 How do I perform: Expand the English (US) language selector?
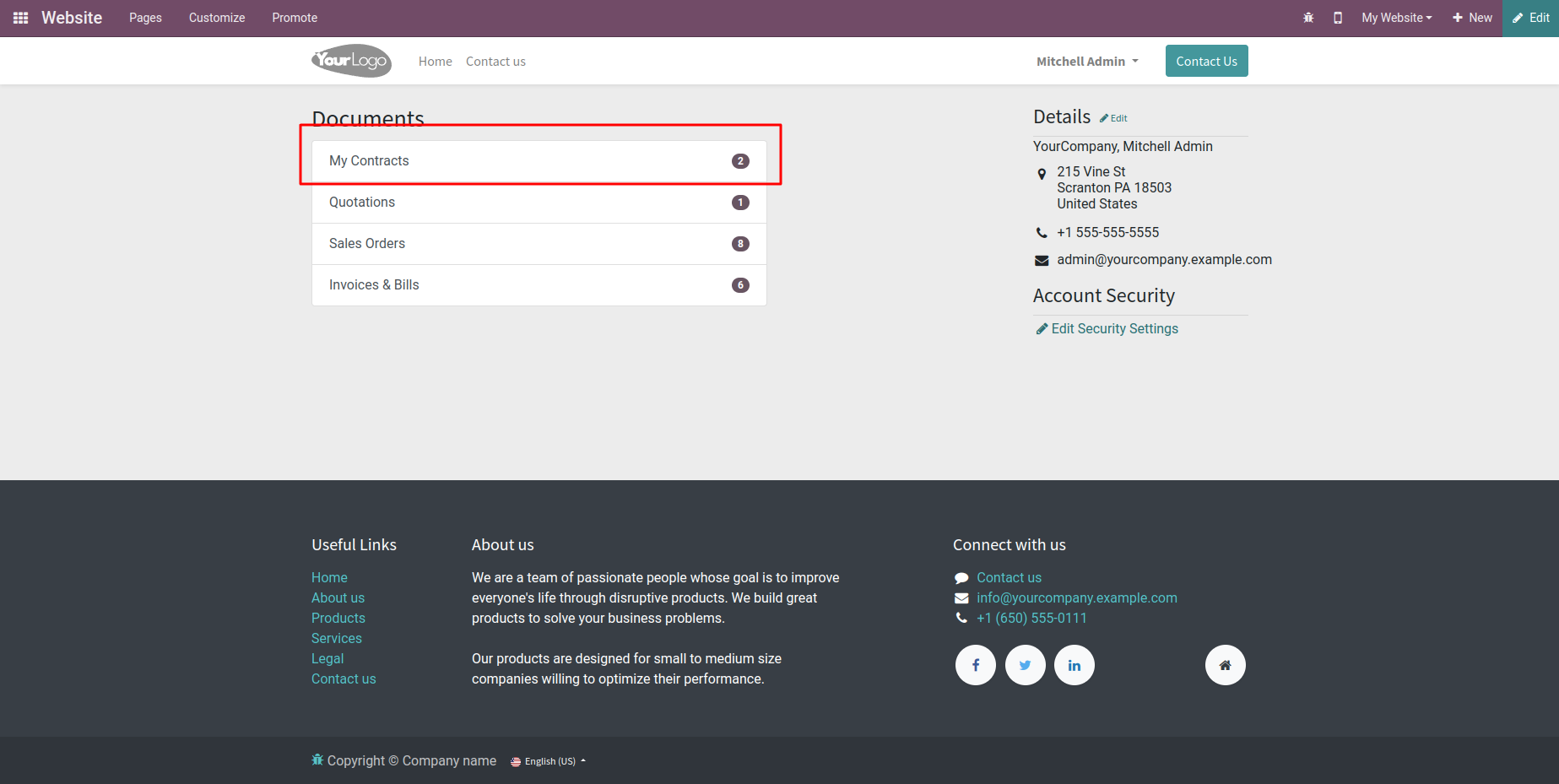549,761
